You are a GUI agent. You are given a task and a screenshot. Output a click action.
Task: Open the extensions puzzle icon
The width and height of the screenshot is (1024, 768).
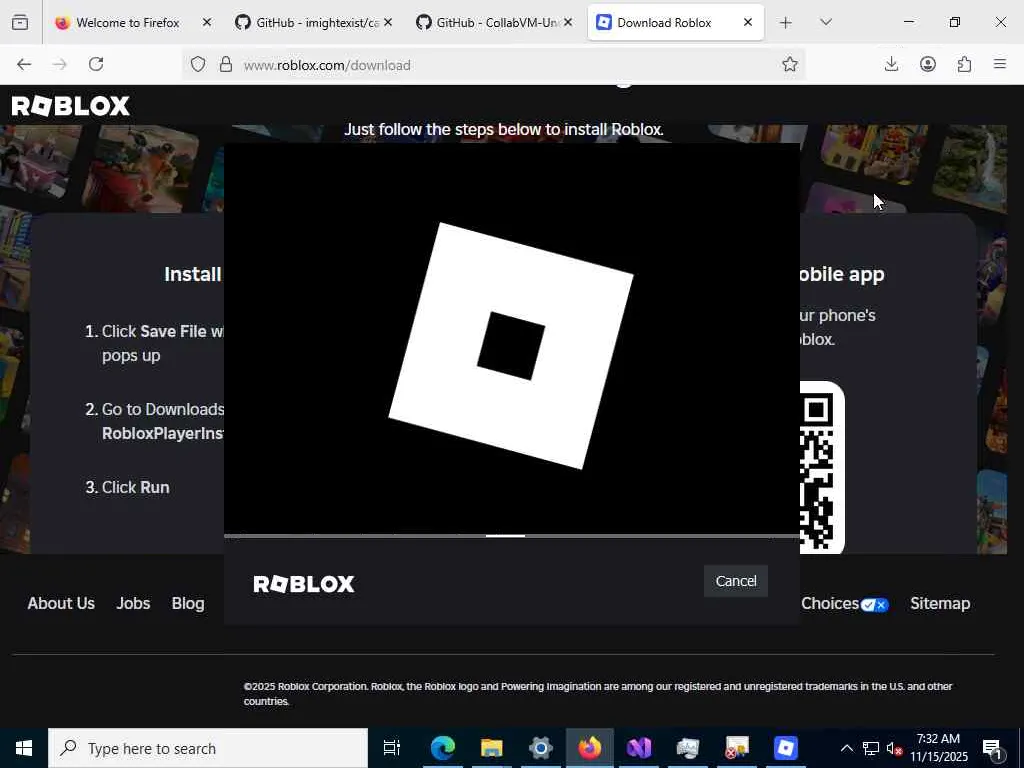coord(964,64)
